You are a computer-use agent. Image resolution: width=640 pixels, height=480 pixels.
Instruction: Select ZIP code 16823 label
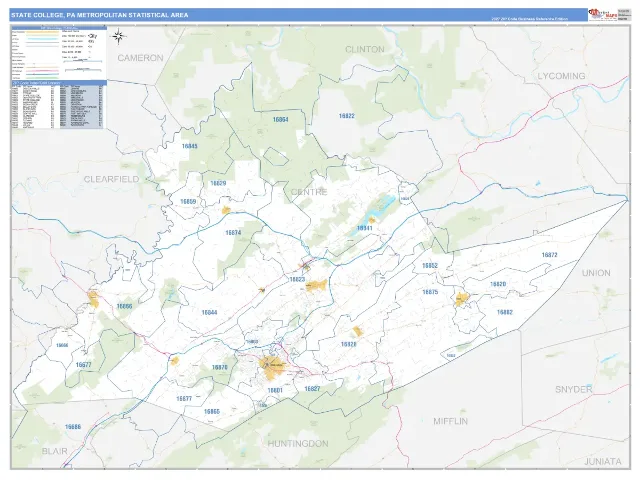click(297, 280)
